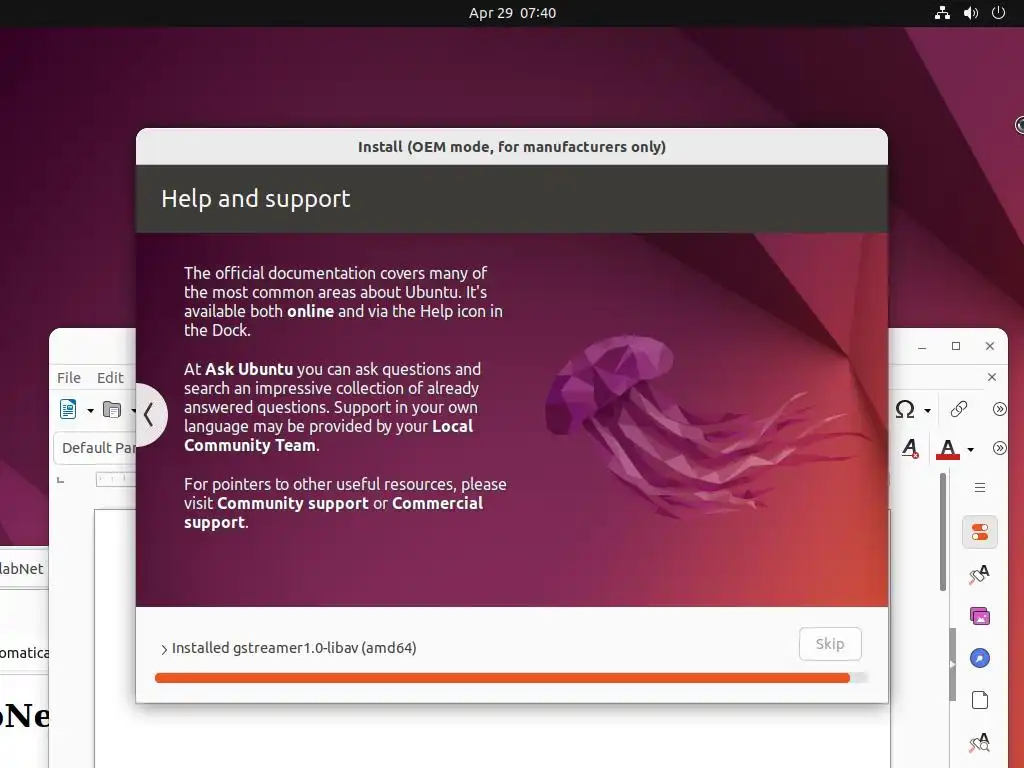Open the sidebar Gallery icon
1024x768 pixels.
[980, 616]
